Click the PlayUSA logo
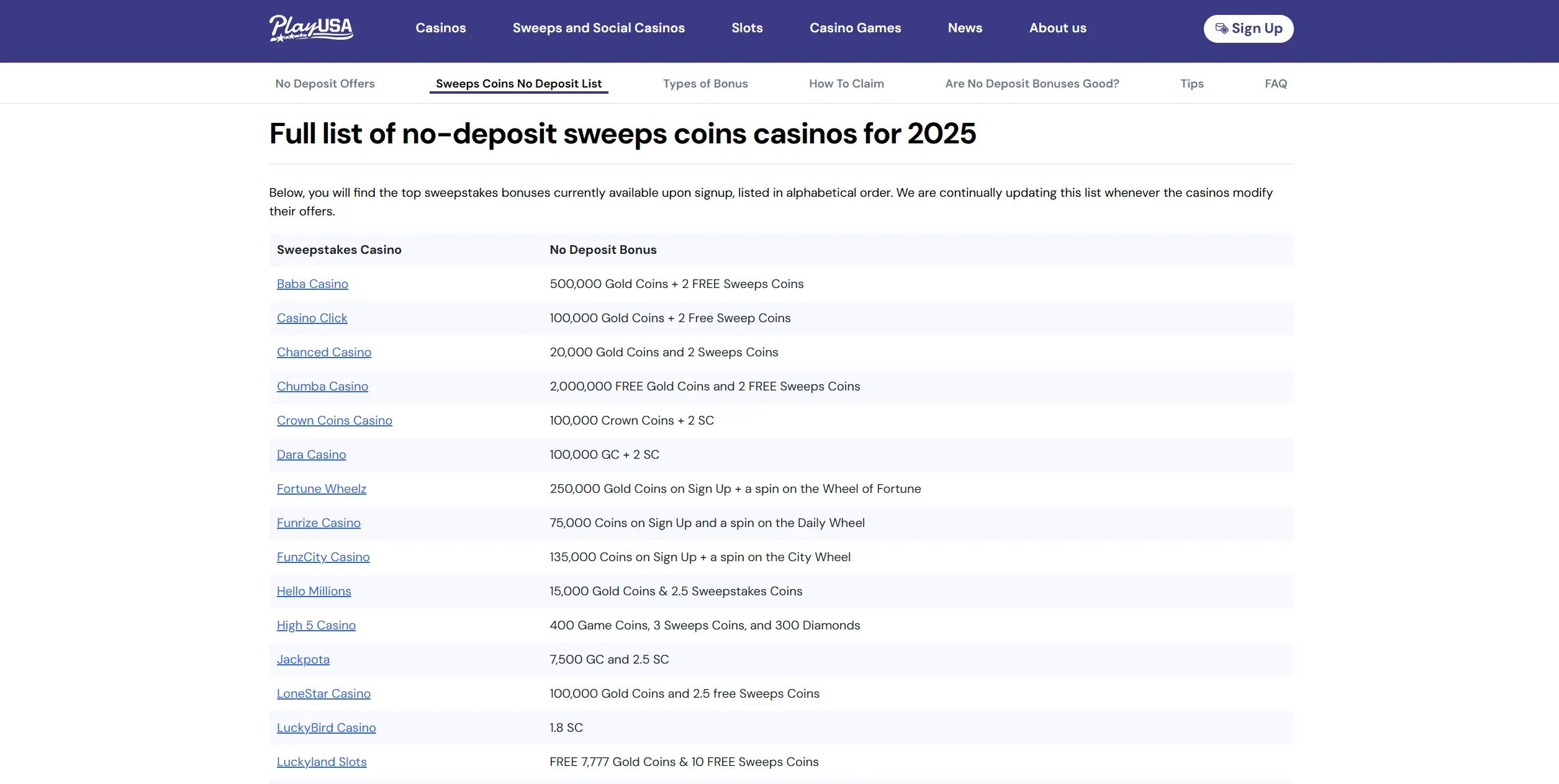This screenshot has height=784, width=1559. 311,28
